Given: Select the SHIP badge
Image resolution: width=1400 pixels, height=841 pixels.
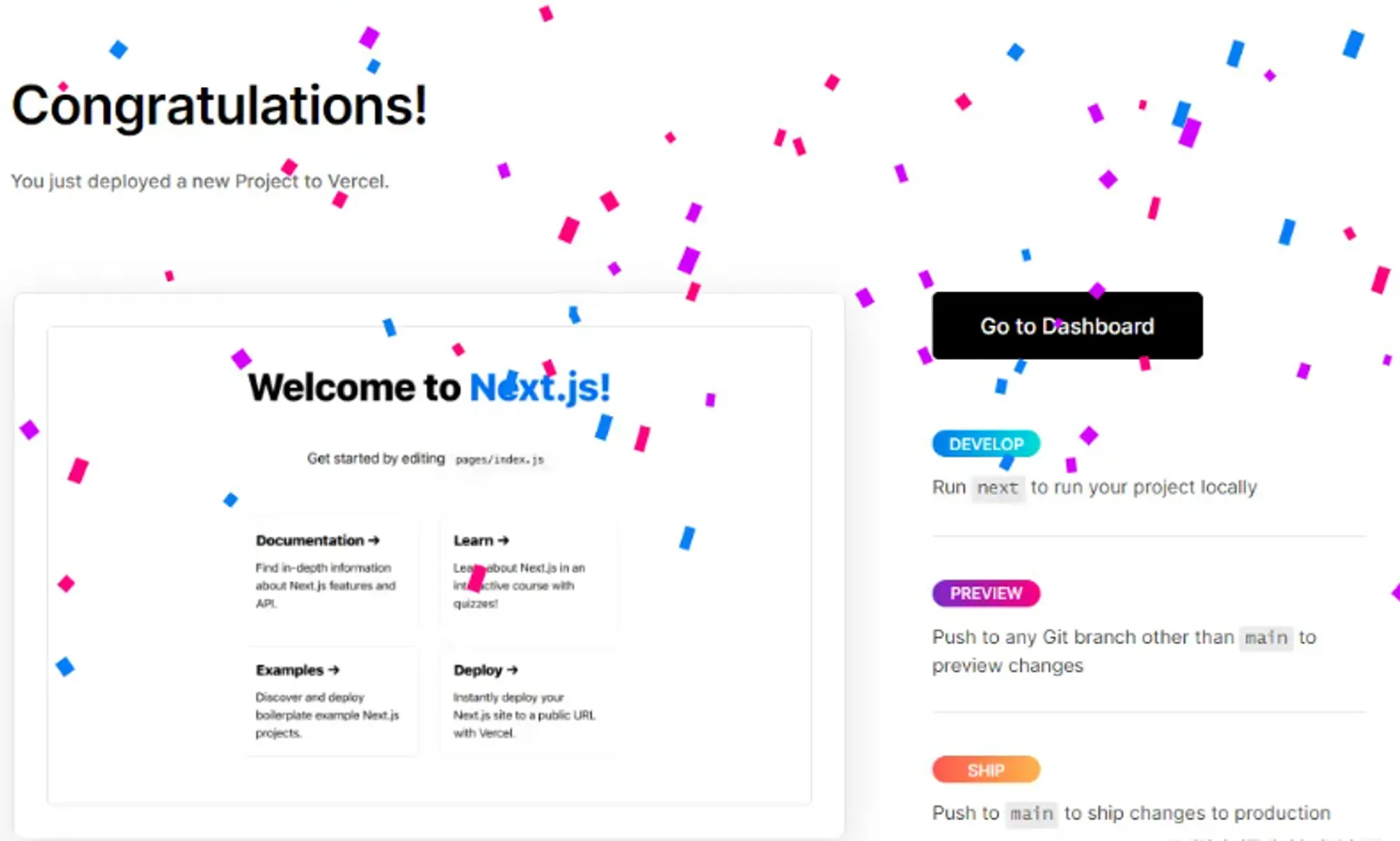Looking at the screenshot, I should 986,770.
